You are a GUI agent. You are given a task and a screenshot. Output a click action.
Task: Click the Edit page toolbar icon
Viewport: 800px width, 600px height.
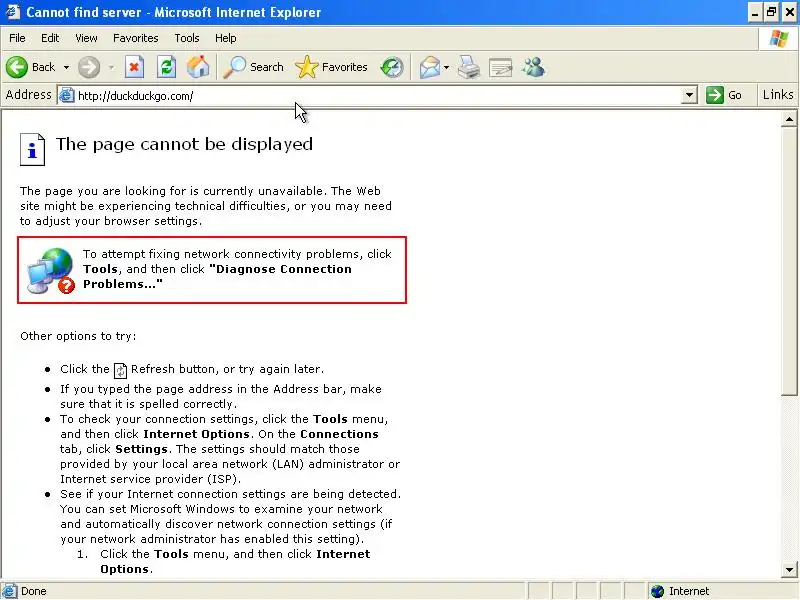click(501, 67)
